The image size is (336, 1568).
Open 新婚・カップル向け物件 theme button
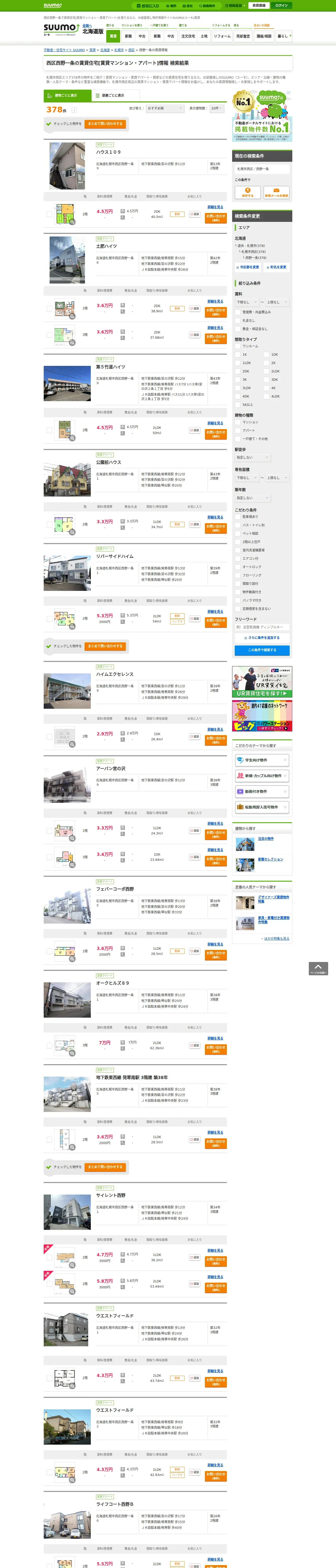262,776
